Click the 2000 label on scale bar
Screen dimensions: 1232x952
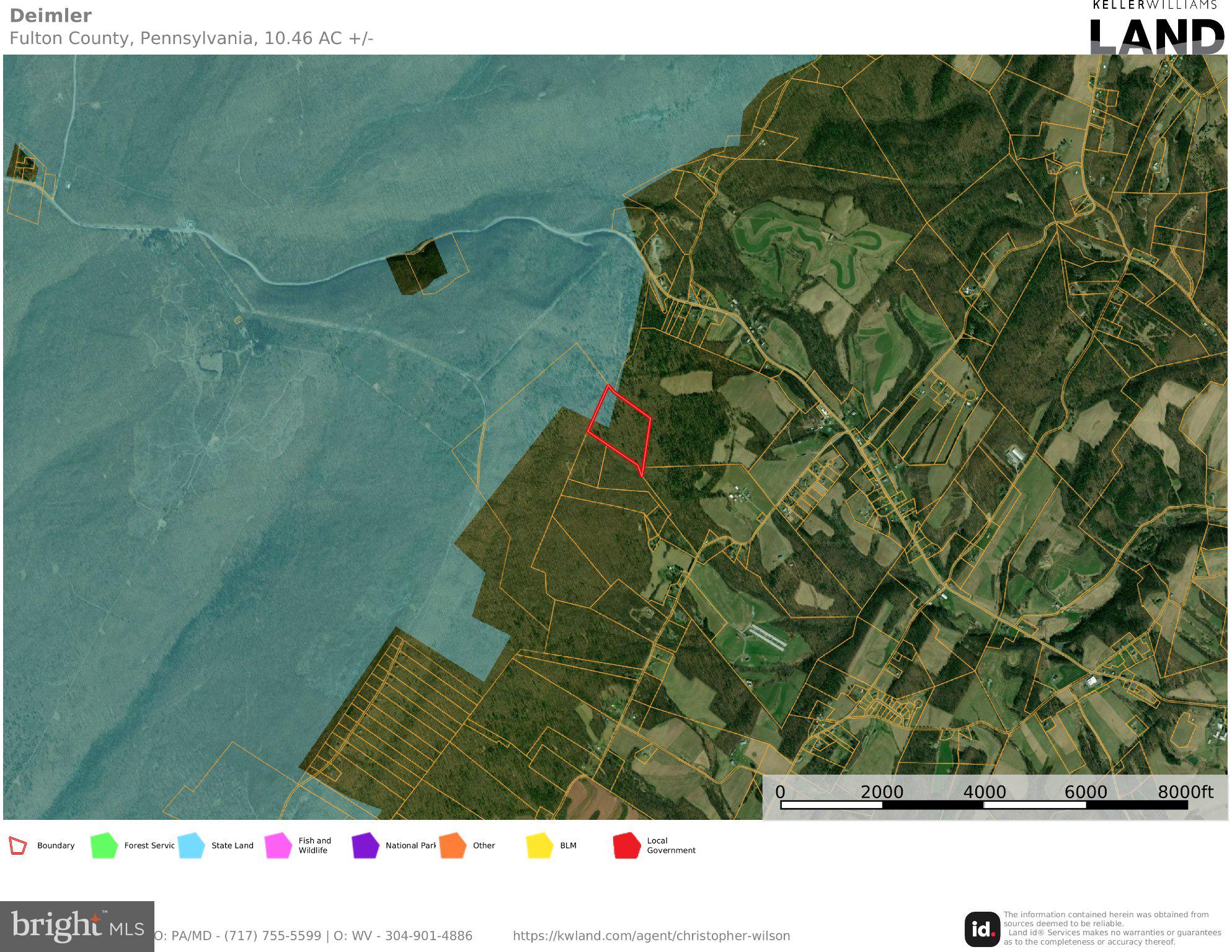tap(882, 792)
